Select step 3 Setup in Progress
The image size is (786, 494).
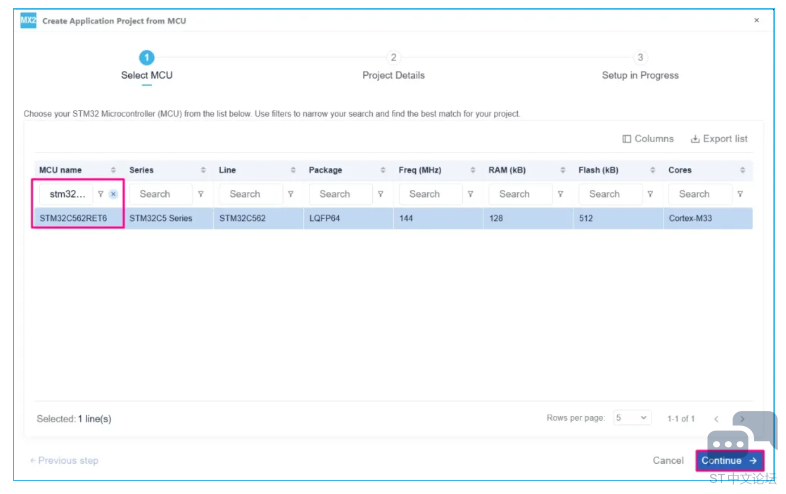pos(640,66)
